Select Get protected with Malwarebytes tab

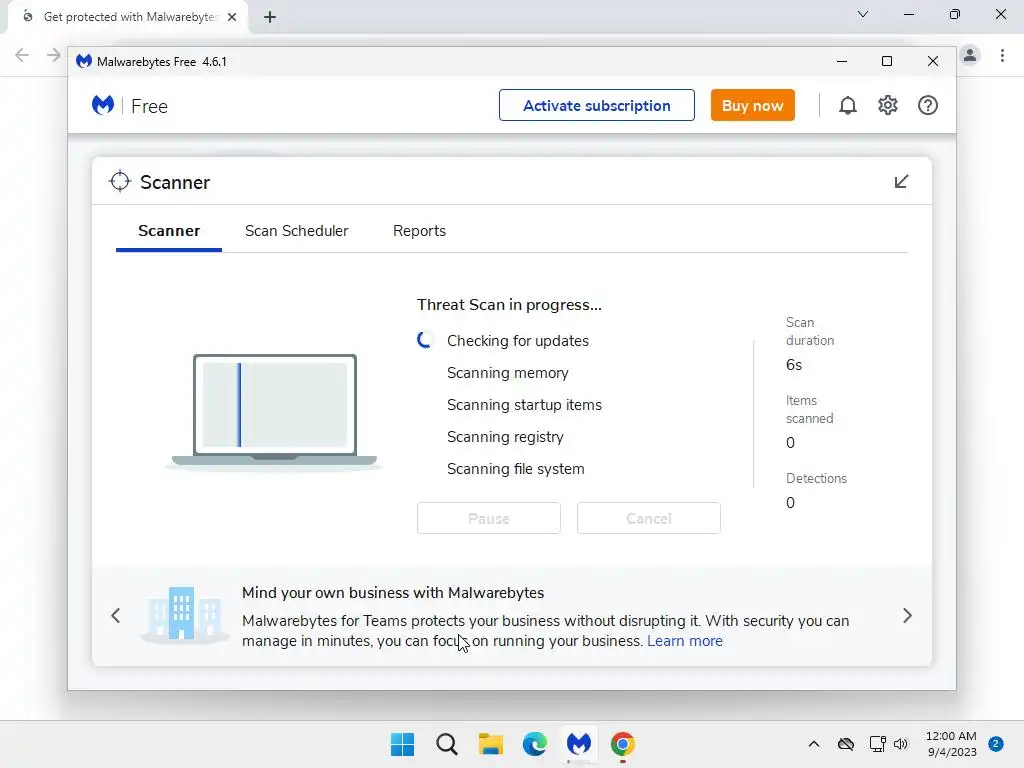pyautogui.click(x=128, y=17)
